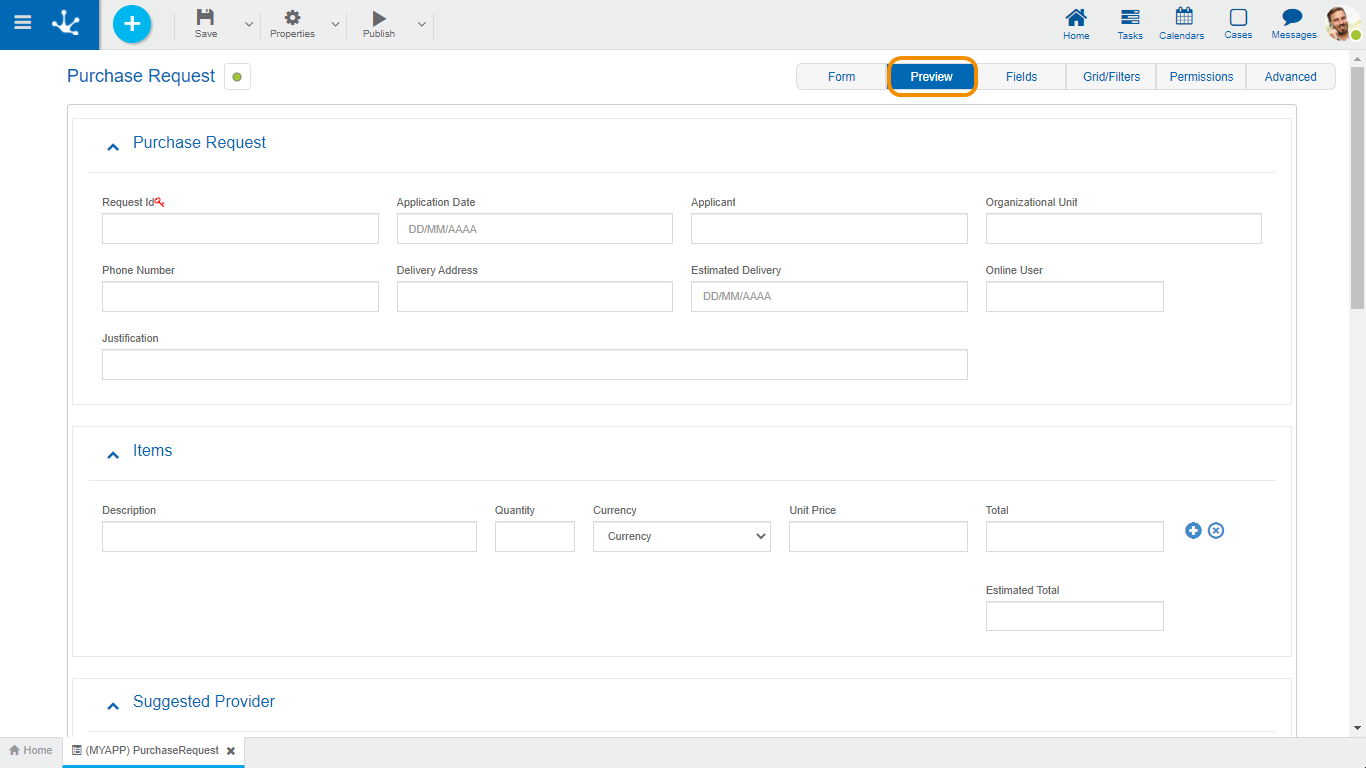
Task: Open the Currency dropdown
Action: (x=681, y=537)
